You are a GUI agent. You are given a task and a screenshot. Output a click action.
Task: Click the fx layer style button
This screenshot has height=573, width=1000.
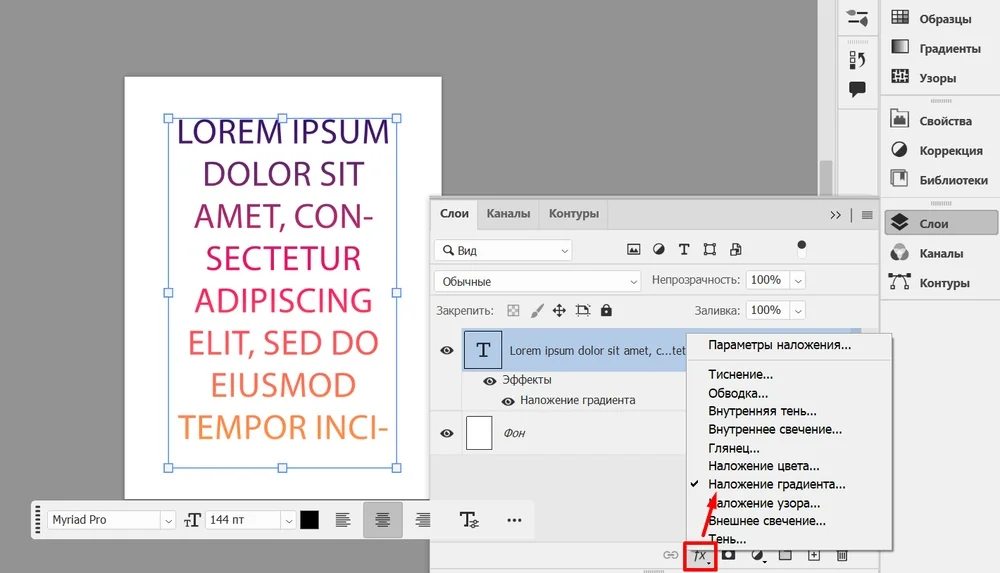700,555
